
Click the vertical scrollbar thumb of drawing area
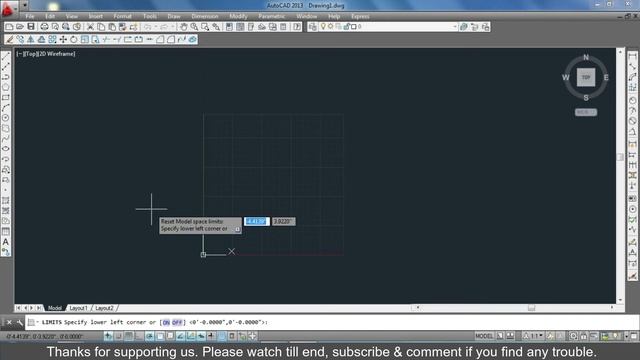click(620, 157)
